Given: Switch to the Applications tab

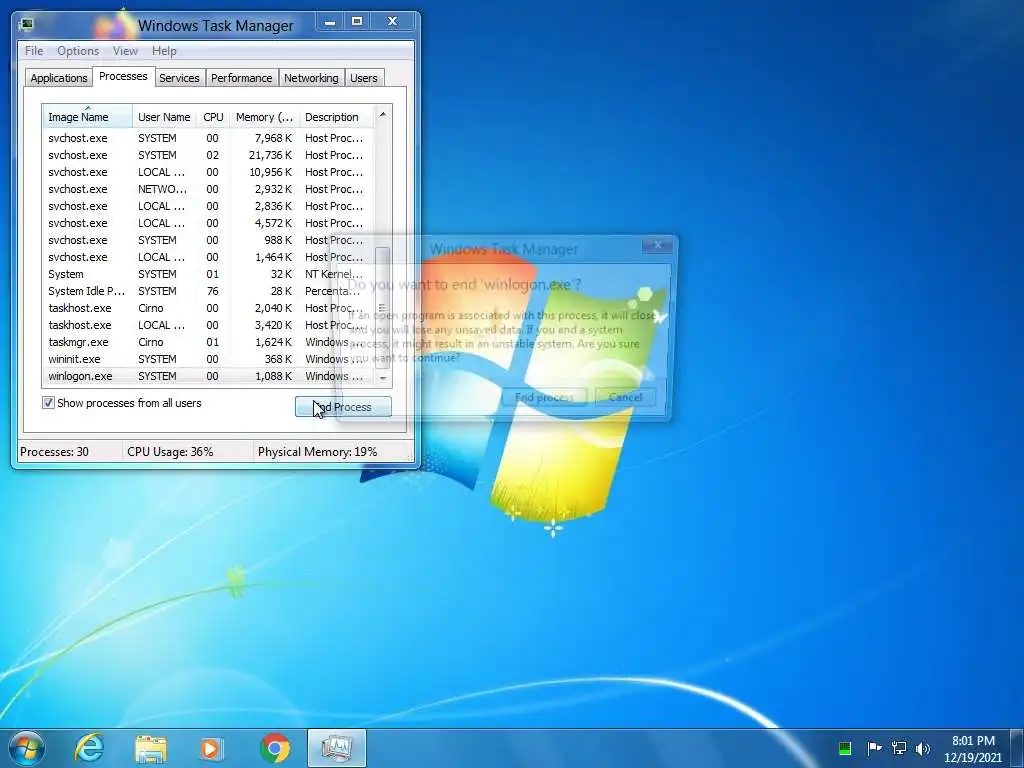Looking at the screenshot, I should 59,78.
